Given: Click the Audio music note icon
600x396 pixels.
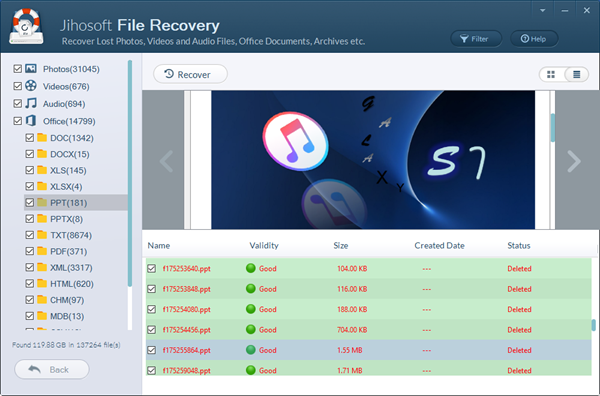Looking at the screenshot, I should coord(31,103).
